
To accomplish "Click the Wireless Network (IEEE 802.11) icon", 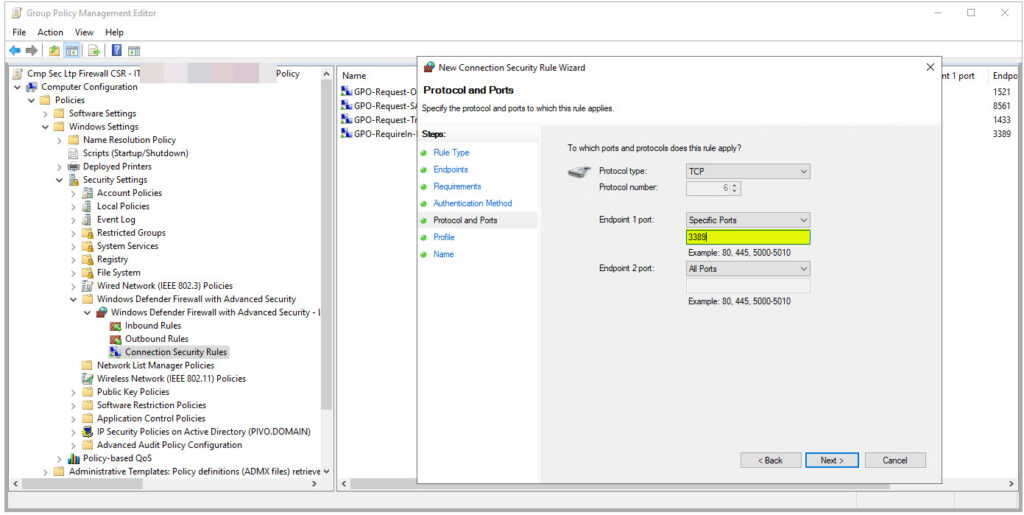I will [88, 379].
